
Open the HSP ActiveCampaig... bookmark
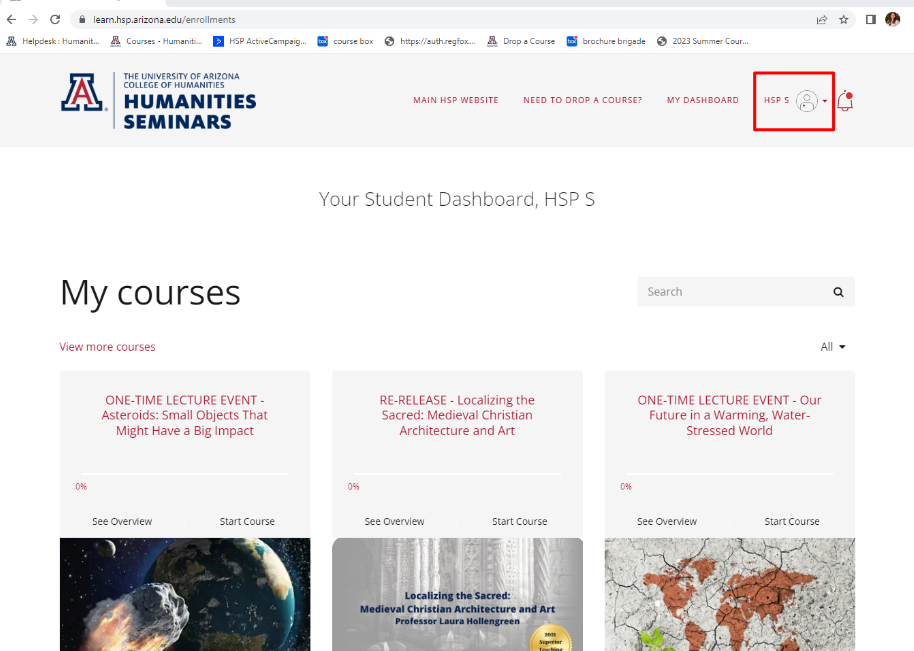pyautogui.click(x=260, y=41)
